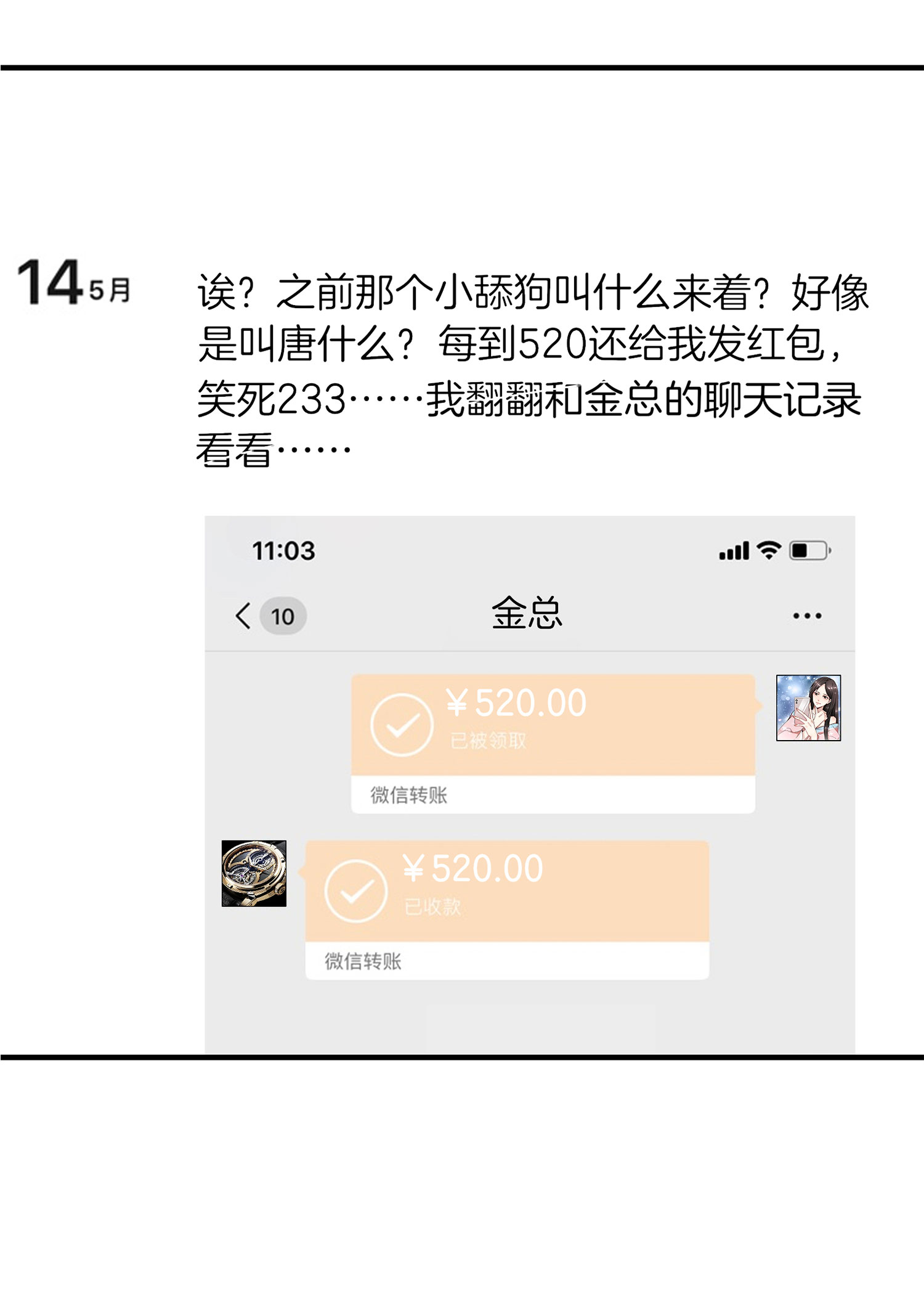Tap the Wi-Fi icon in status bar

(769, 550)
